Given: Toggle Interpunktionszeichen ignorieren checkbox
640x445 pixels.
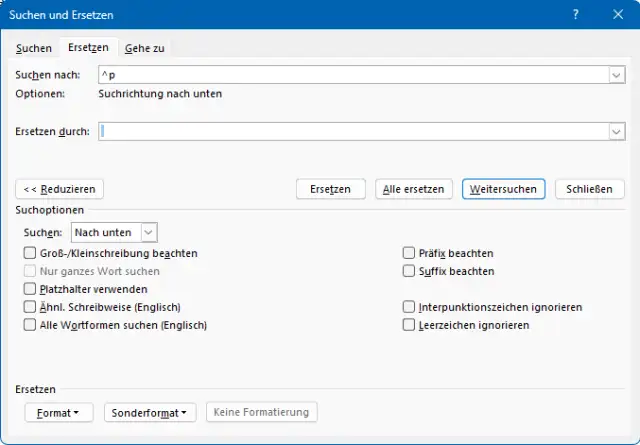Looking at the screenshot, I should tap(409, 308).
